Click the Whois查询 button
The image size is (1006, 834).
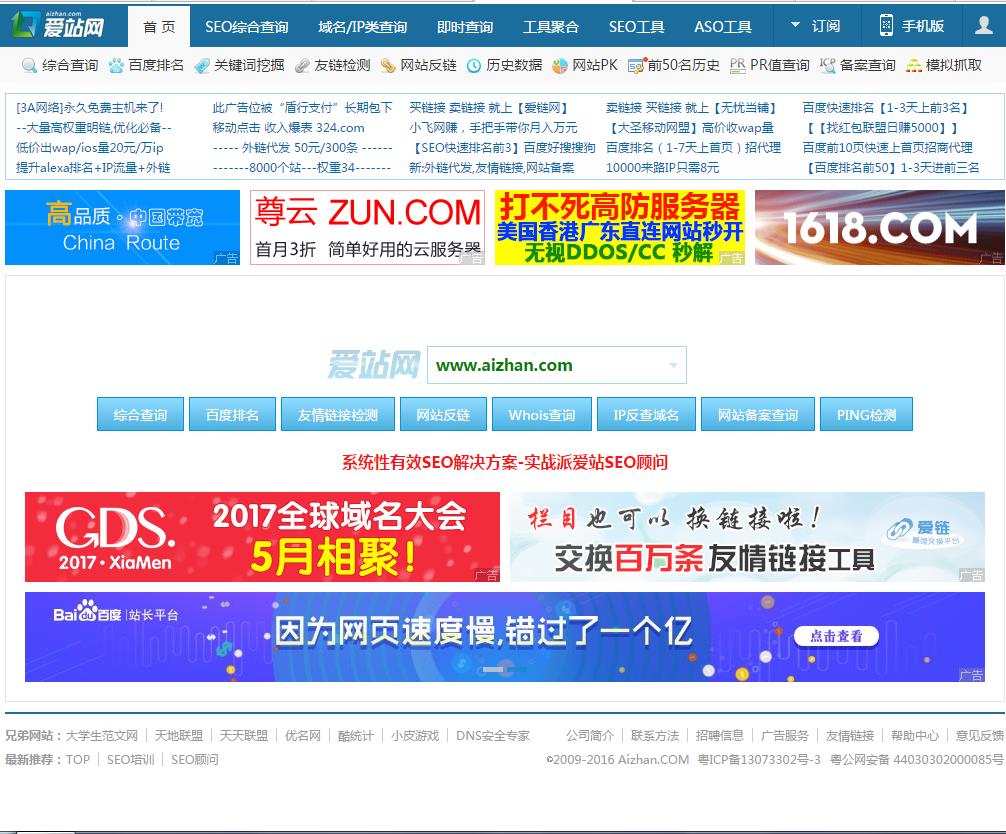click(x=541, y=414)
